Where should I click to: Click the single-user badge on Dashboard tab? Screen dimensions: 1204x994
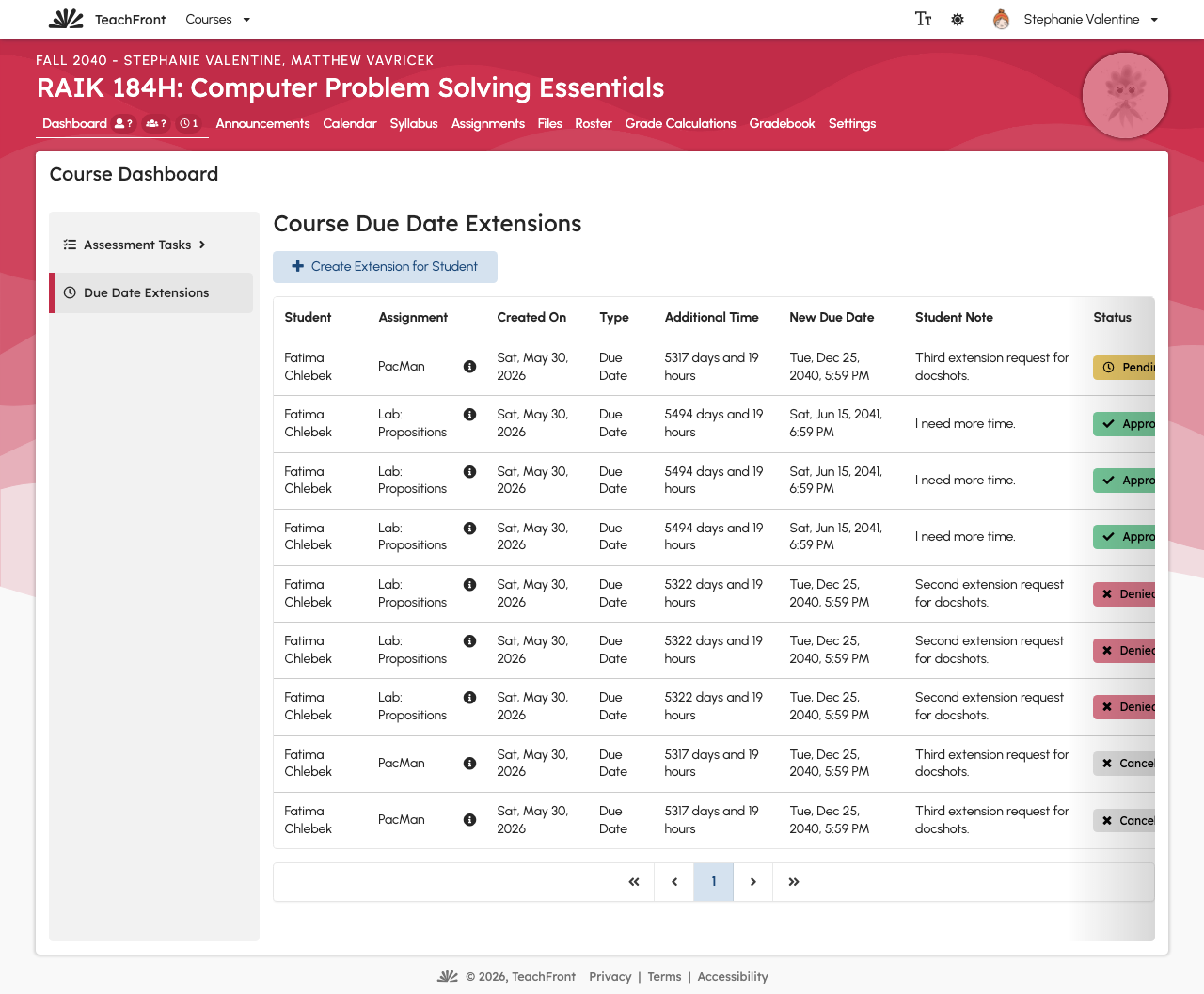click(123, 123)
